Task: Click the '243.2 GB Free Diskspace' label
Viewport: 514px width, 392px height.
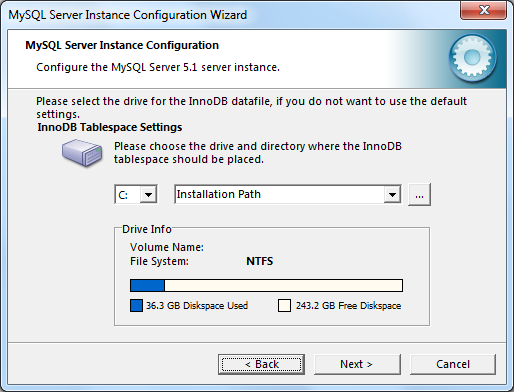Action: point(348,306)
